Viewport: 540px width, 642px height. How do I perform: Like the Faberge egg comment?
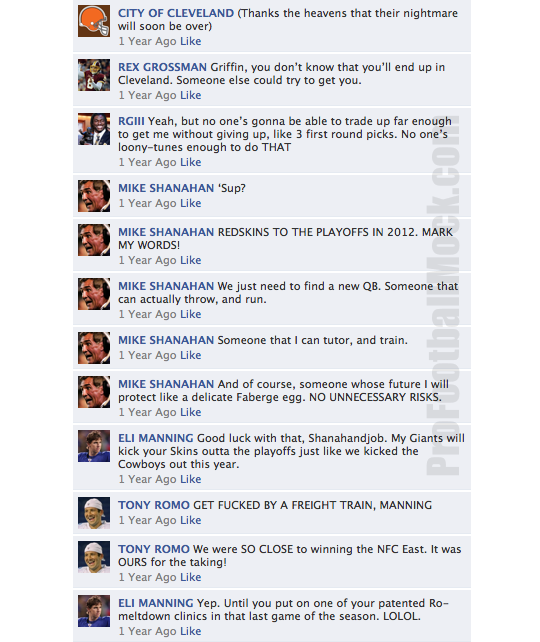pos(190,412)
